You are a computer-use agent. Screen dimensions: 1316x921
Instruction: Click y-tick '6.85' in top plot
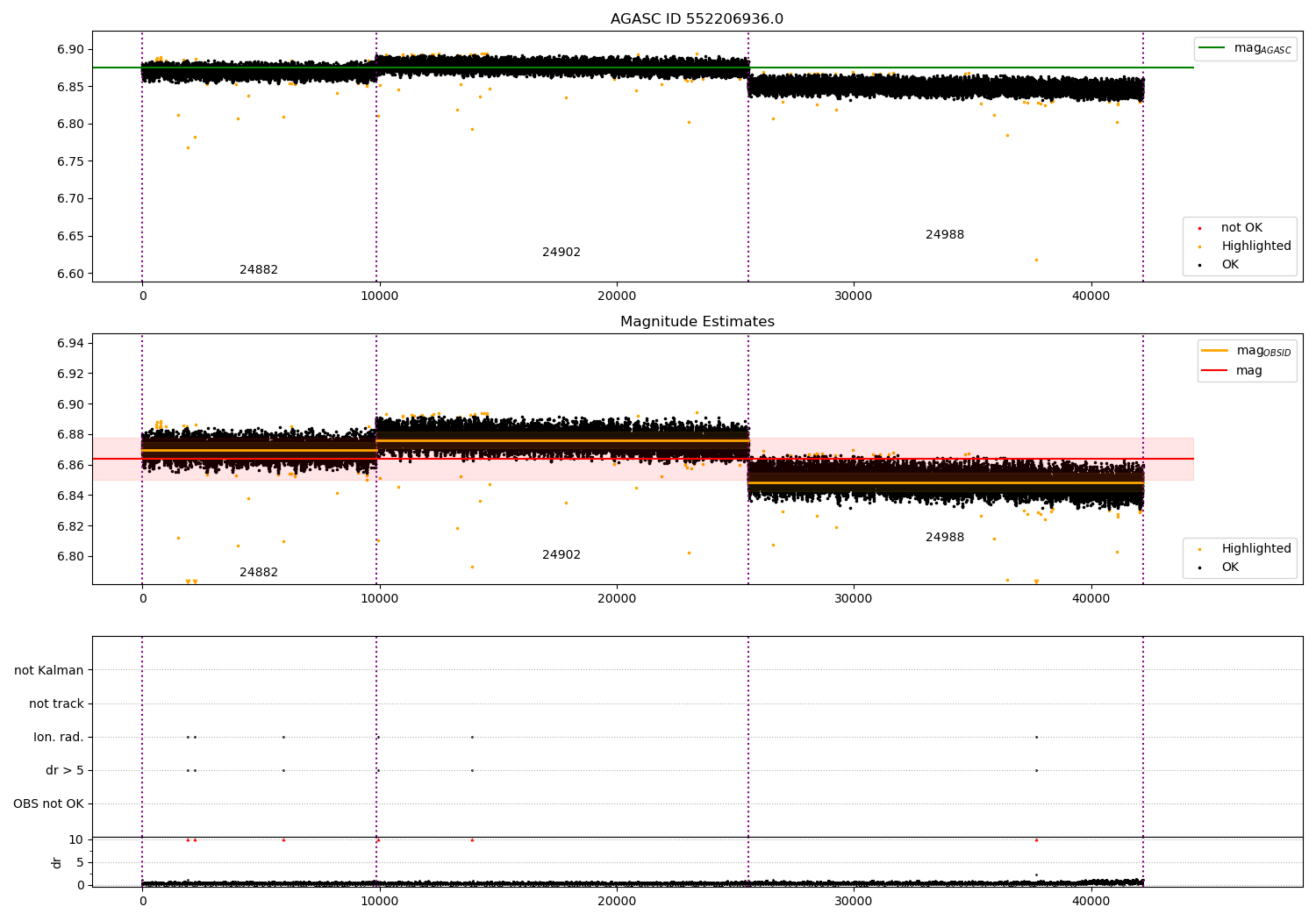point(70,87)
